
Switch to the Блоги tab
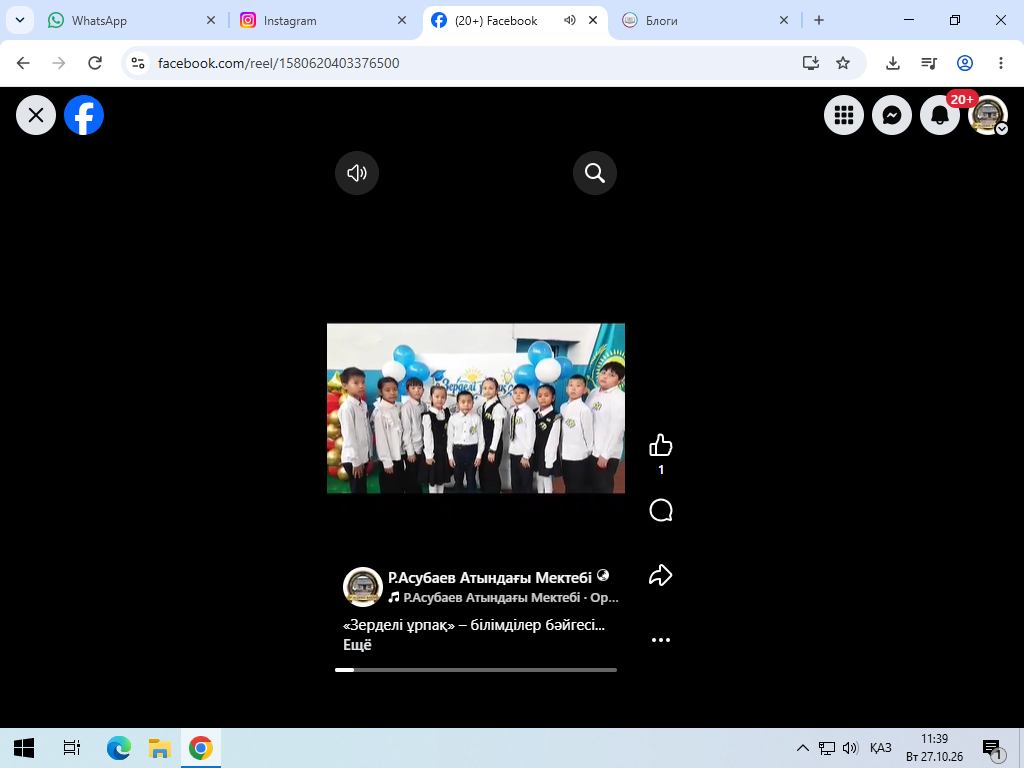pos(705,20)
